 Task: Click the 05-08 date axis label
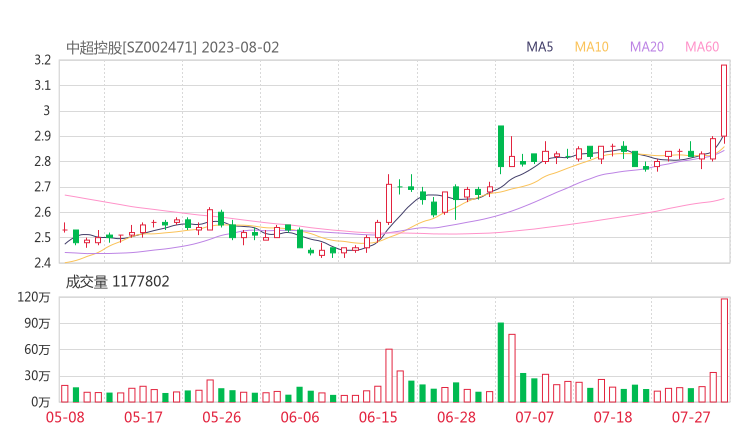click(65, 417)
